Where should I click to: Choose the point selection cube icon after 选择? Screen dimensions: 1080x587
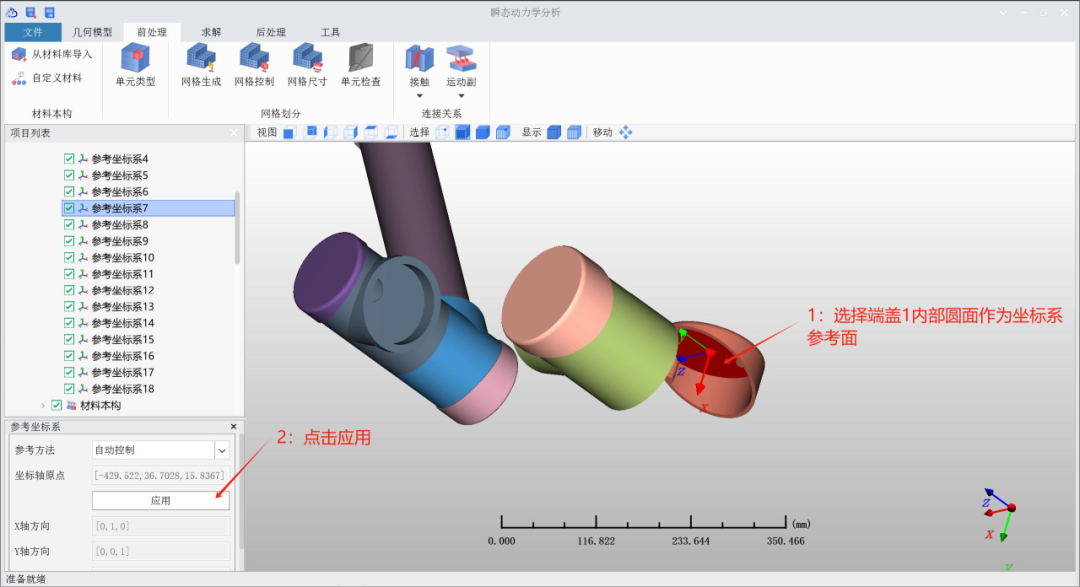[442, 132]
